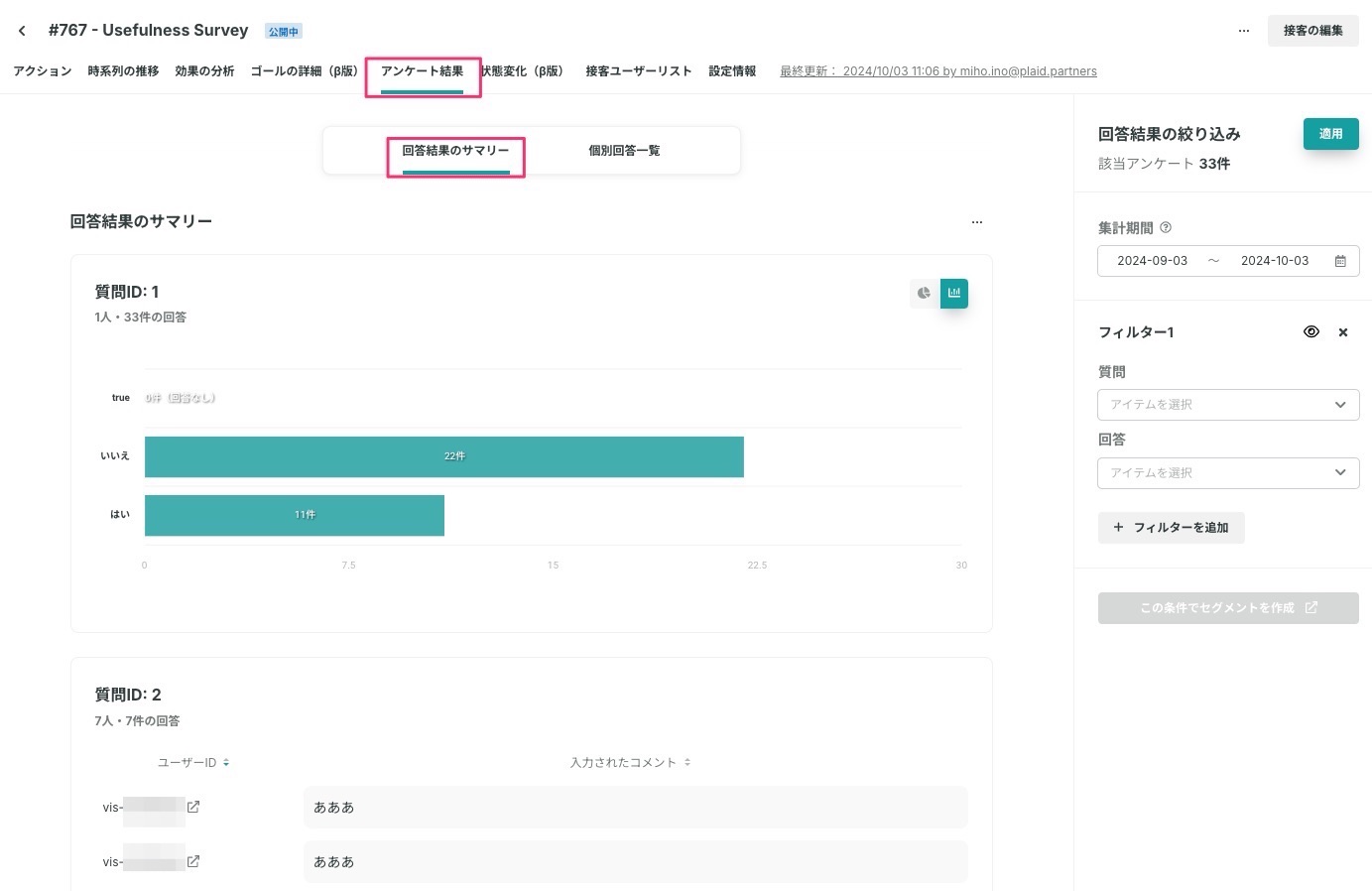Open the ゴールの詳細（β版）tab
Image resolution: width=1372 pixels, height=891 pixels.
pos(307,71)
